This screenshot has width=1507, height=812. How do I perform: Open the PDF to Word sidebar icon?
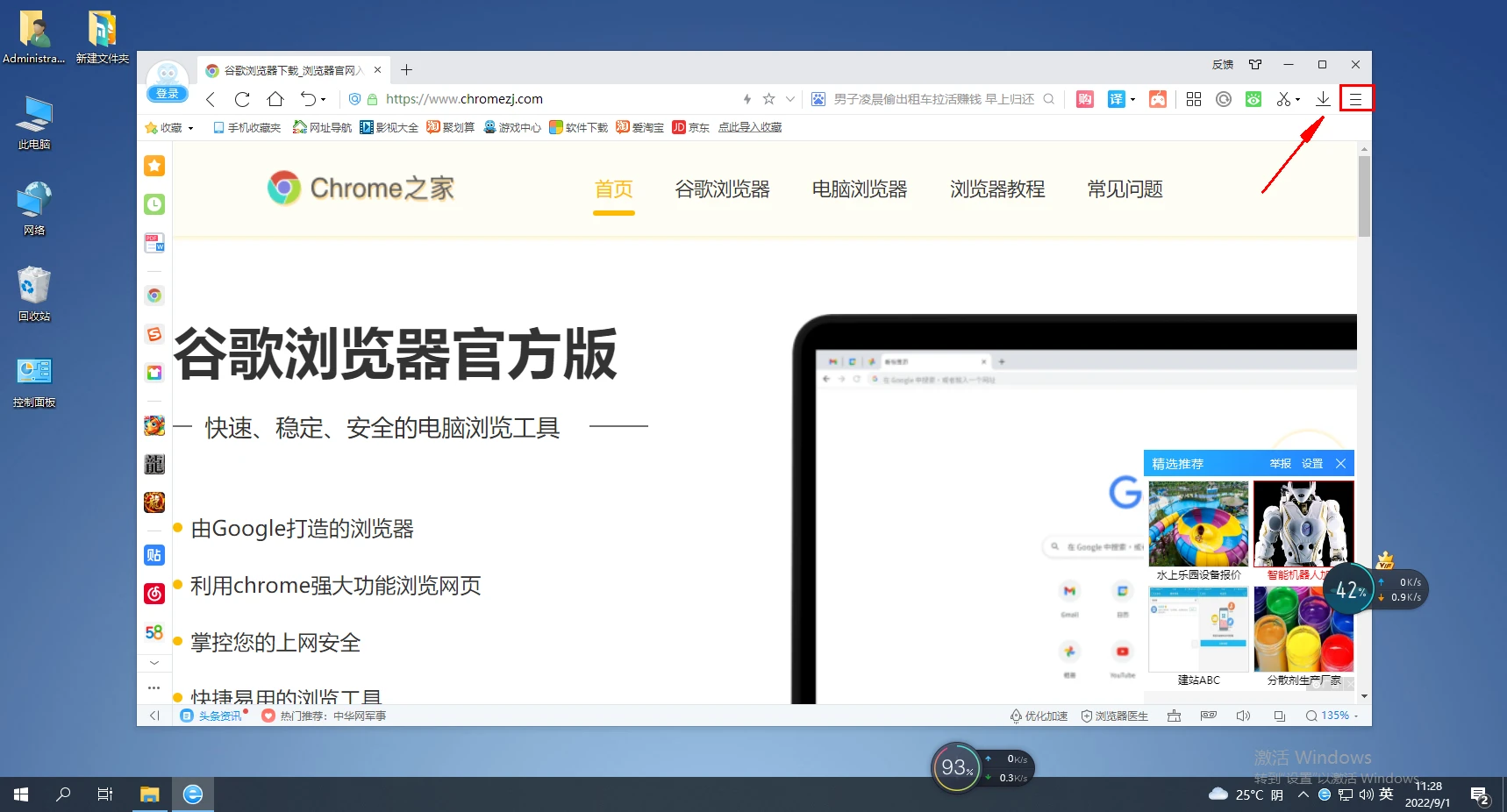154,243
